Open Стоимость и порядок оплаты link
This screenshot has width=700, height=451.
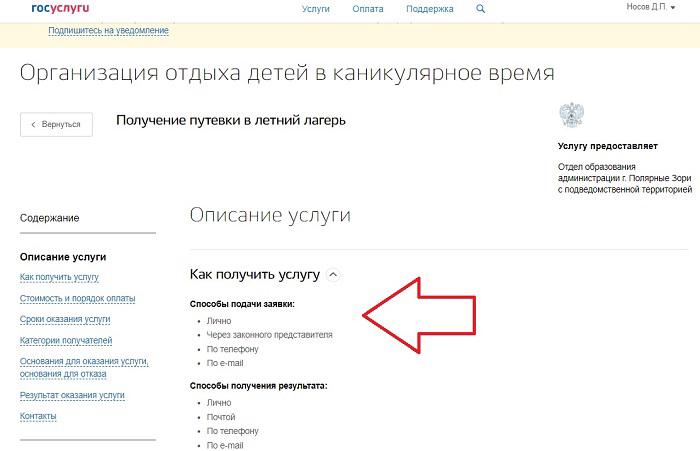pyautogui.click(x=77, y=298)
